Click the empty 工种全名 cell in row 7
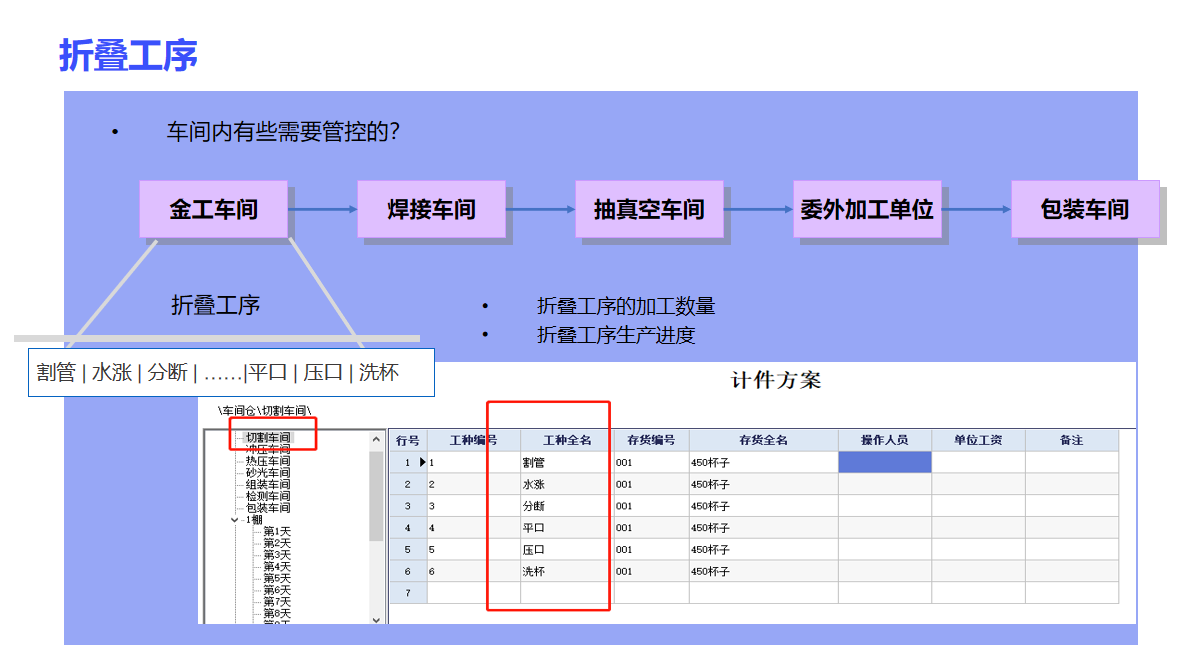Image resolution: width=1179 pixels, height=664 pixels. tap(567, 593)
